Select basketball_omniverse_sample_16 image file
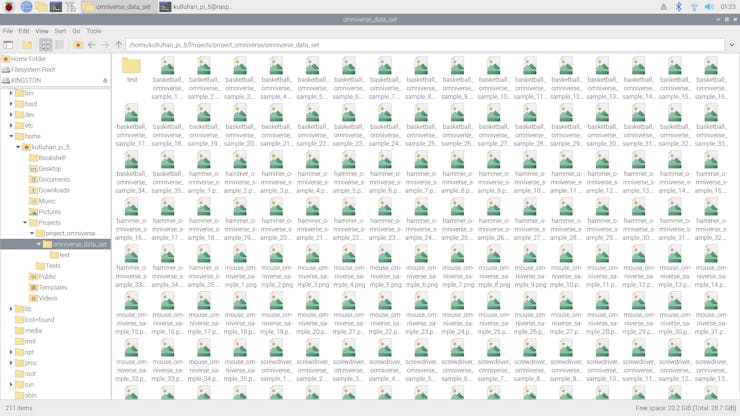This screenshot has height=416, width=740. (711, 78)
